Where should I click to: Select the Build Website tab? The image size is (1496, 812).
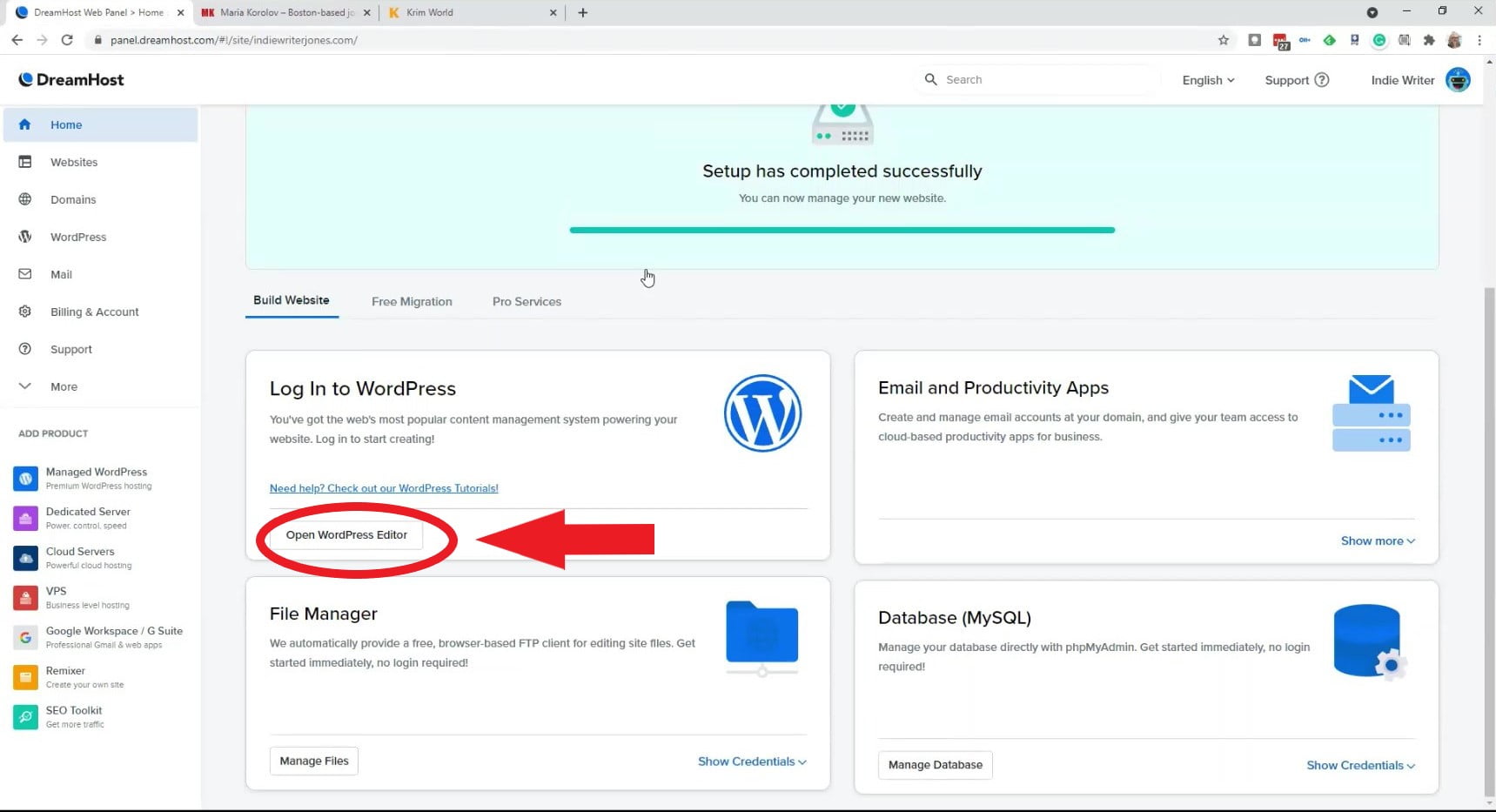[x=292, y=300]
